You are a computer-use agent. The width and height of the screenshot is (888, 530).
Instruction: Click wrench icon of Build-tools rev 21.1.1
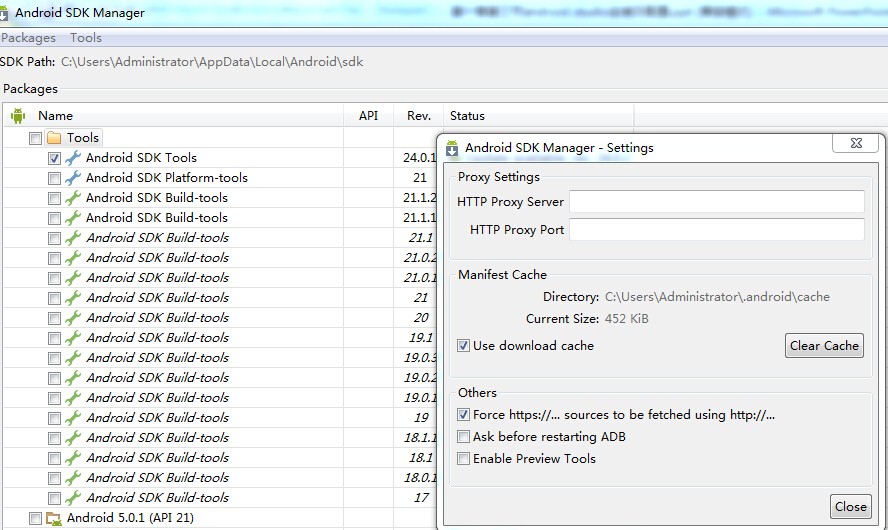72,218
